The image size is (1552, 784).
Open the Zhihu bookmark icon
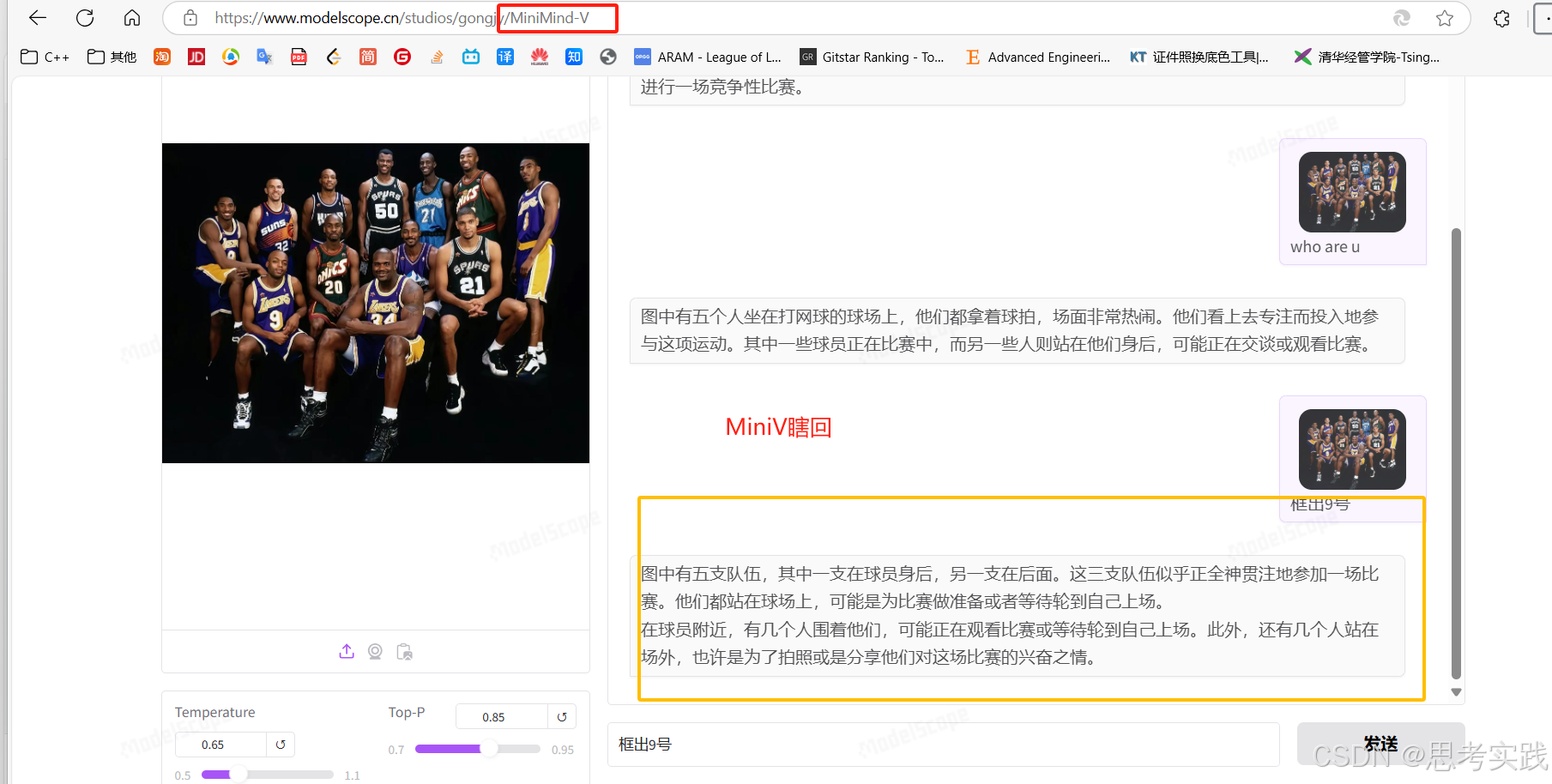click(574, 57)
